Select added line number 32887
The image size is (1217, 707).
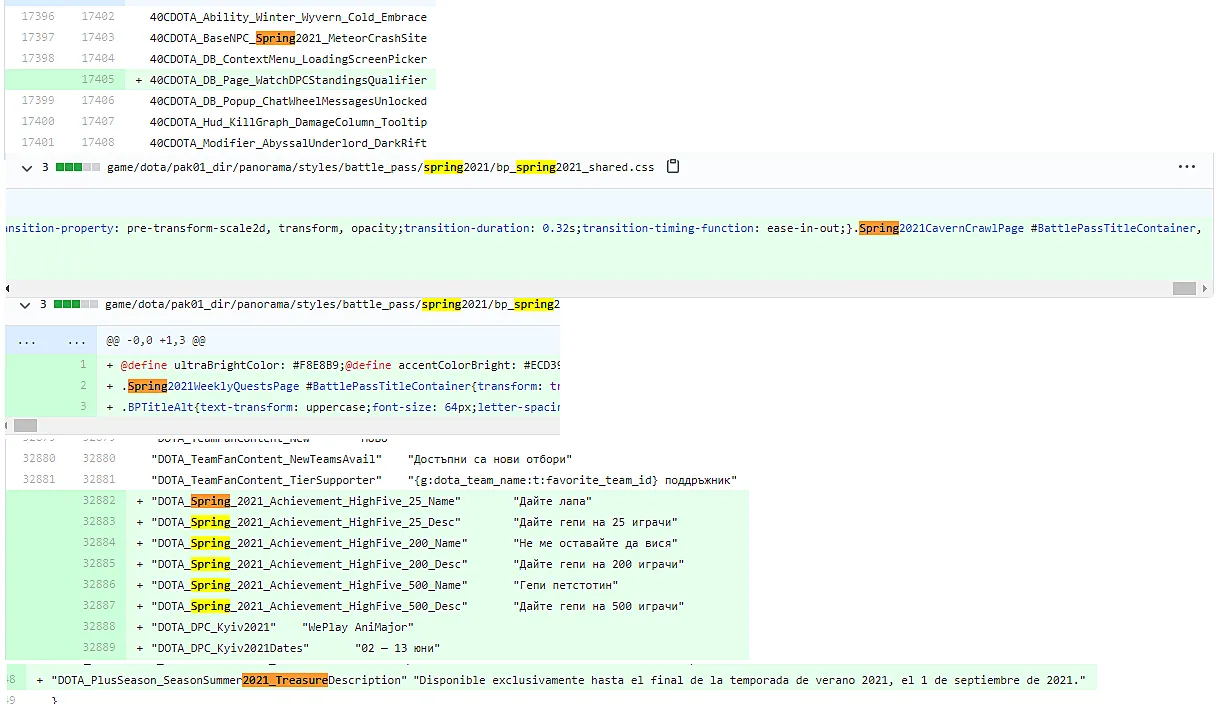click(x=99, y=606)
